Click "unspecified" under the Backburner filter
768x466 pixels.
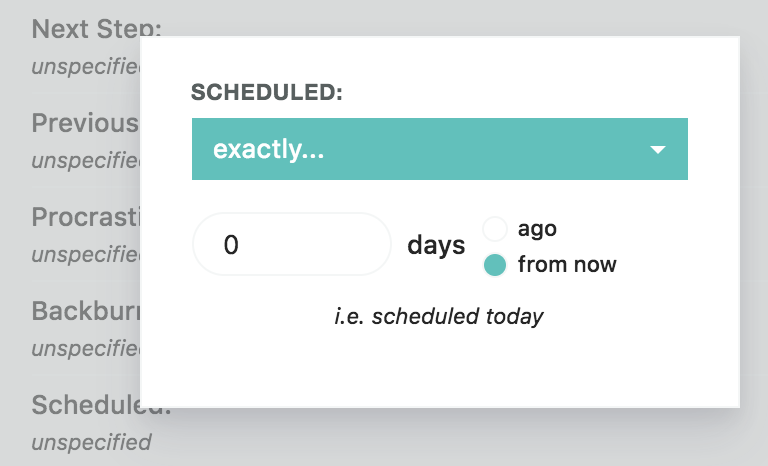pyautogui.click(x=85, y=348)
